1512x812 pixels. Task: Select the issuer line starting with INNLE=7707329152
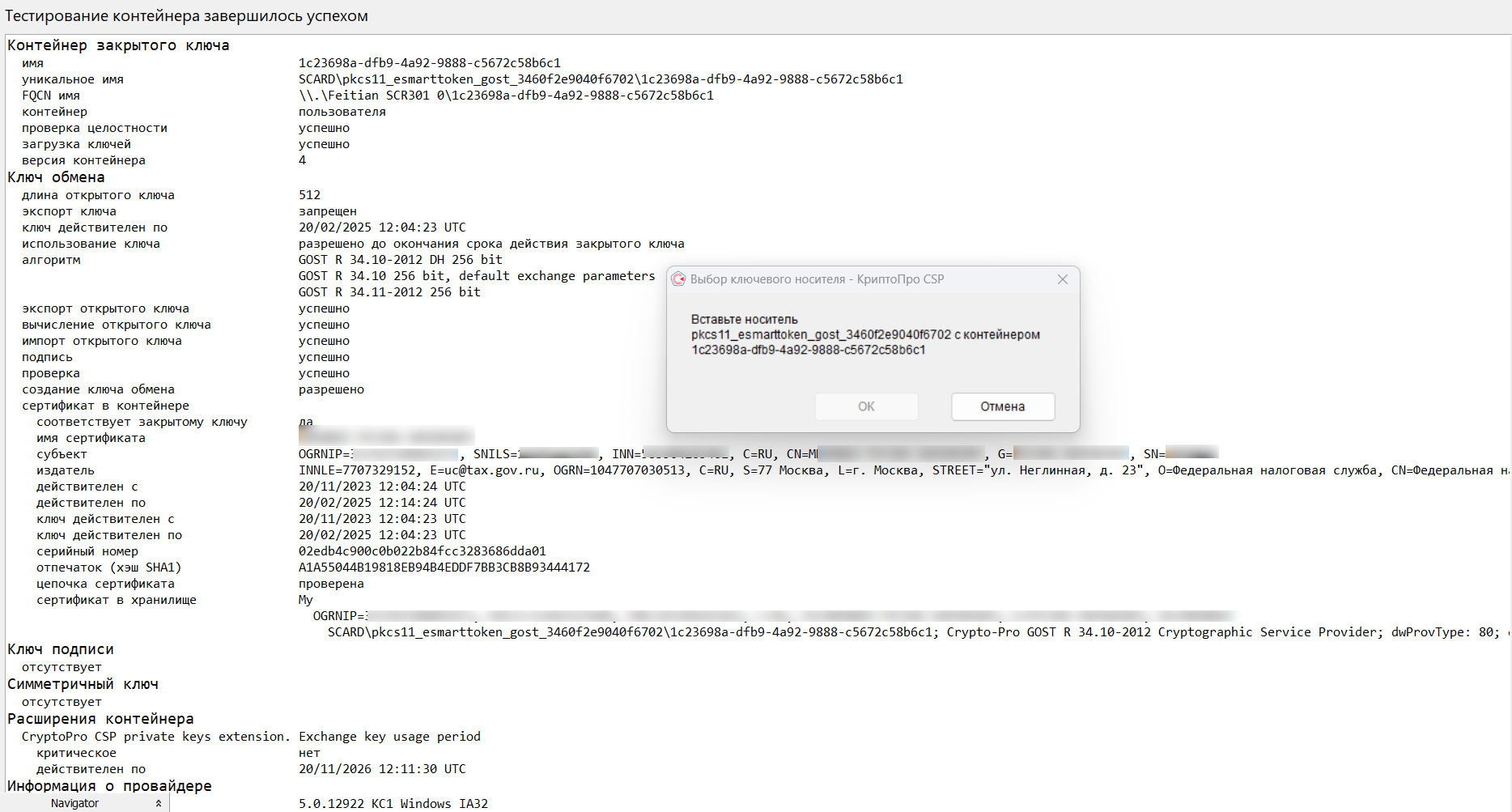904,470
